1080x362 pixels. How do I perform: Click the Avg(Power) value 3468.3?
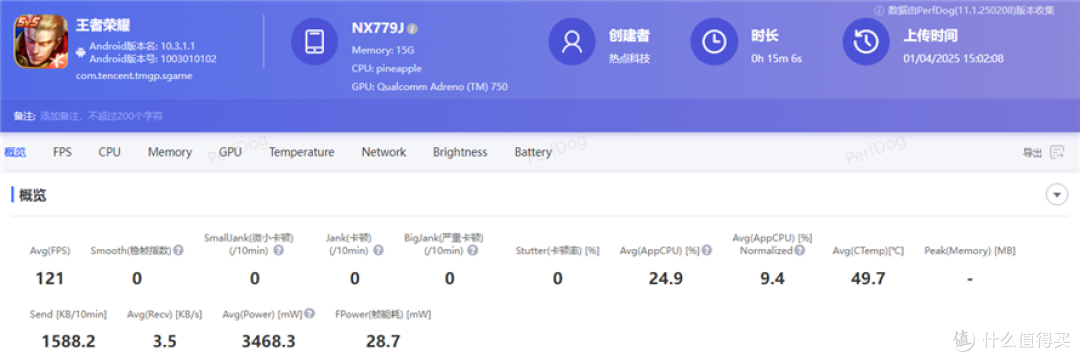click(x=269, y=341)
